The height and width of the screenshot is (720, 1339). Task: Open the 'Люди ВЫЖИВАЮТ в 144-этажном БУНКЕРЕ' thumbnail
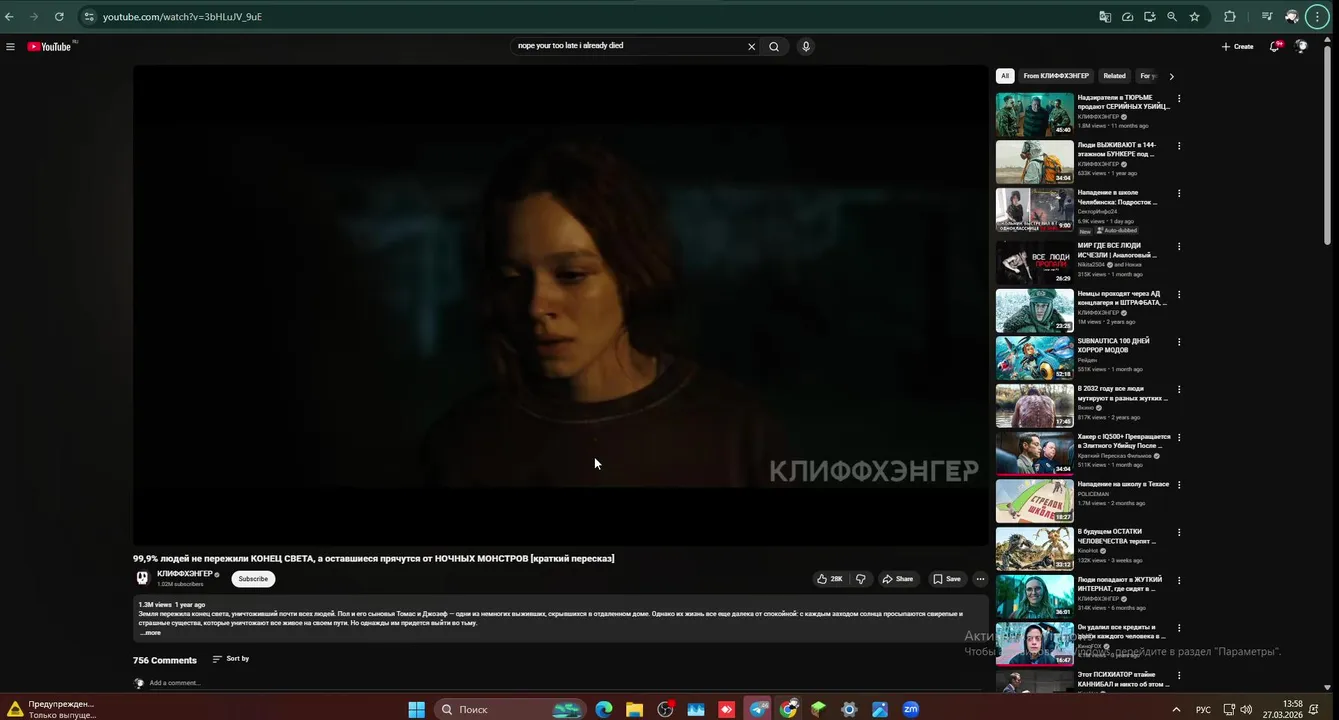1034,162
